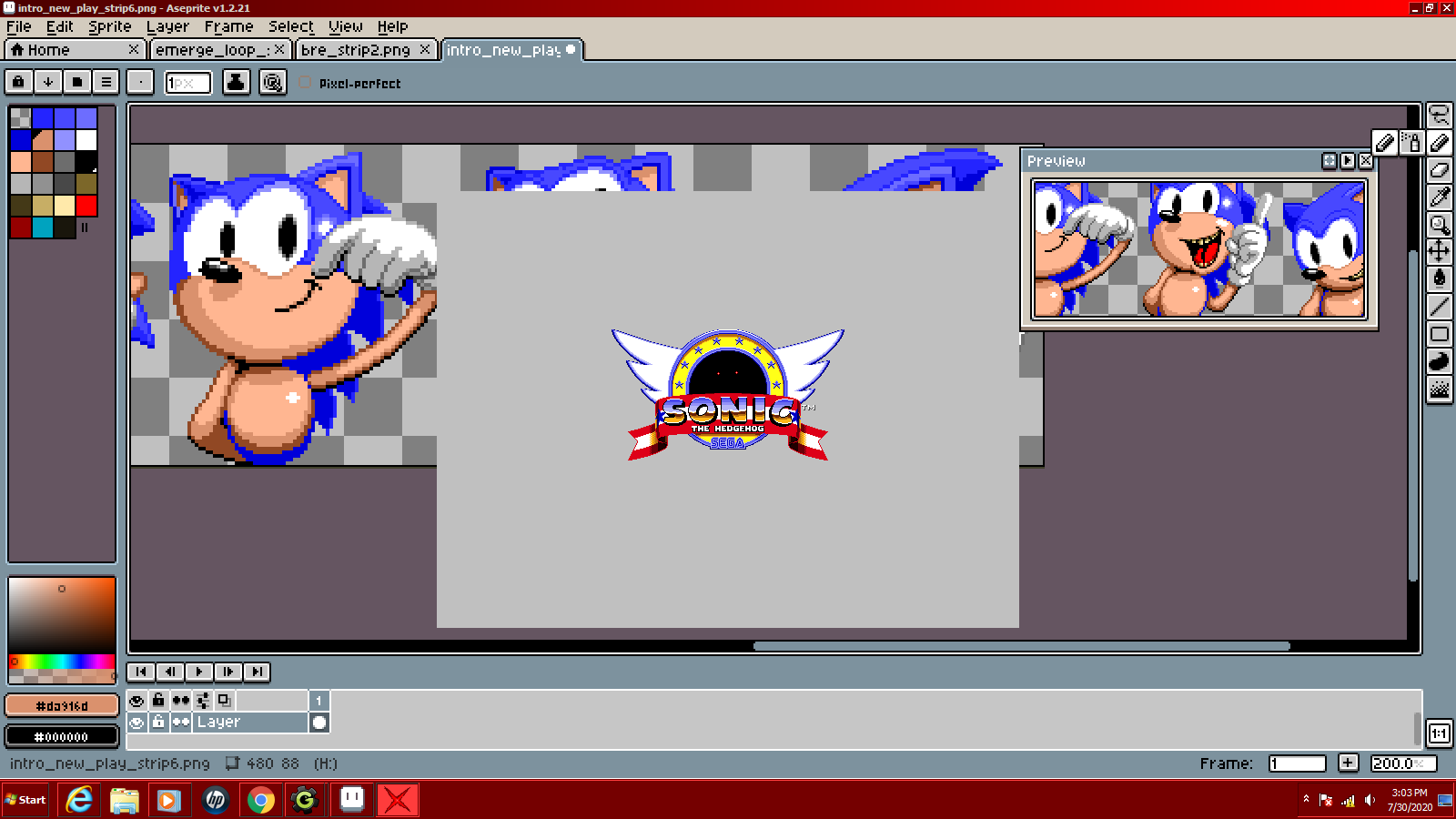The height and width of the screenshot is (819, 1456).
Task: Select the Line tool
Action: (1439, 307)
